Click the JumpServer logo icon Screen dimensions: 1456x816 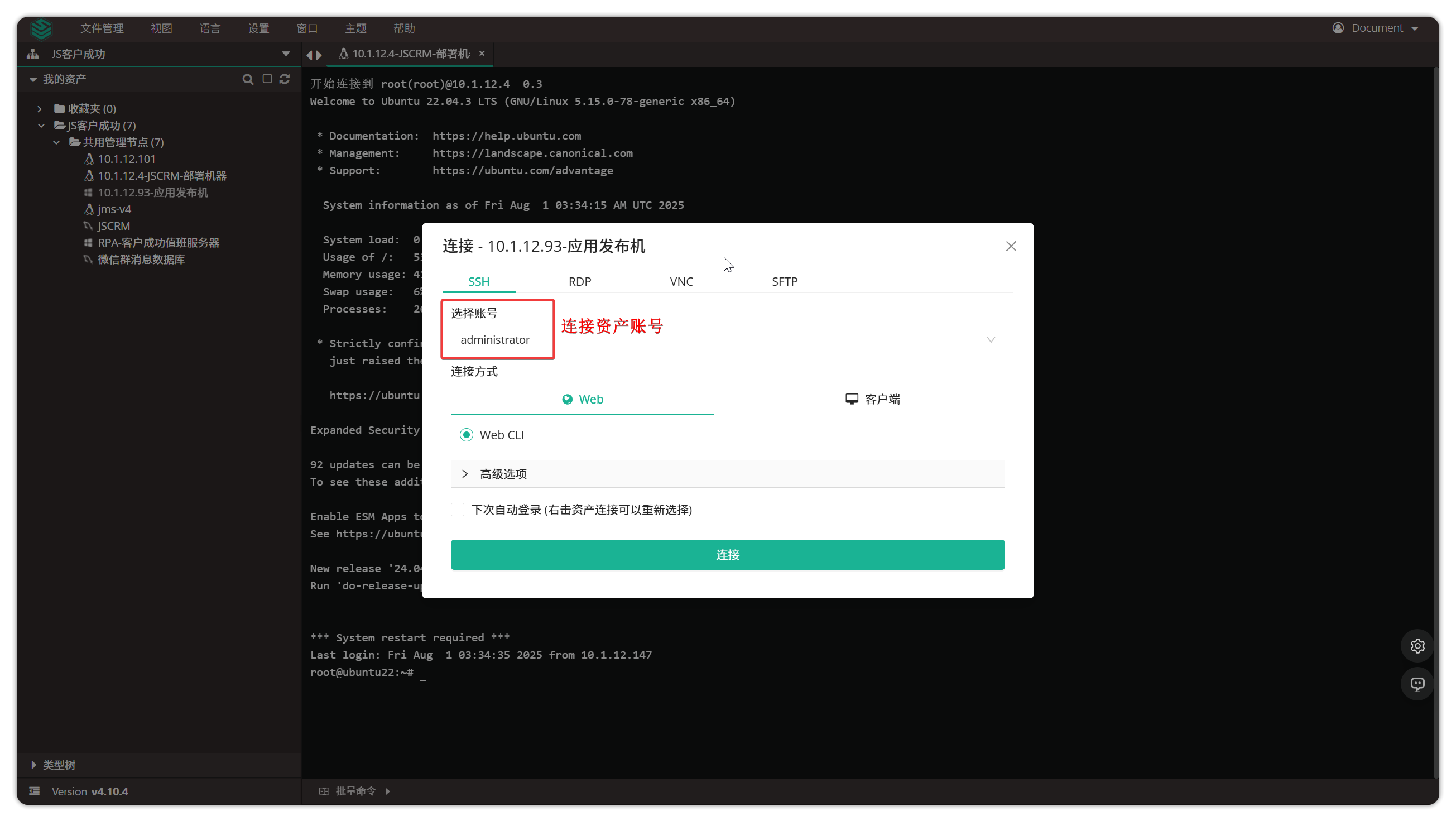pos(41,28)
